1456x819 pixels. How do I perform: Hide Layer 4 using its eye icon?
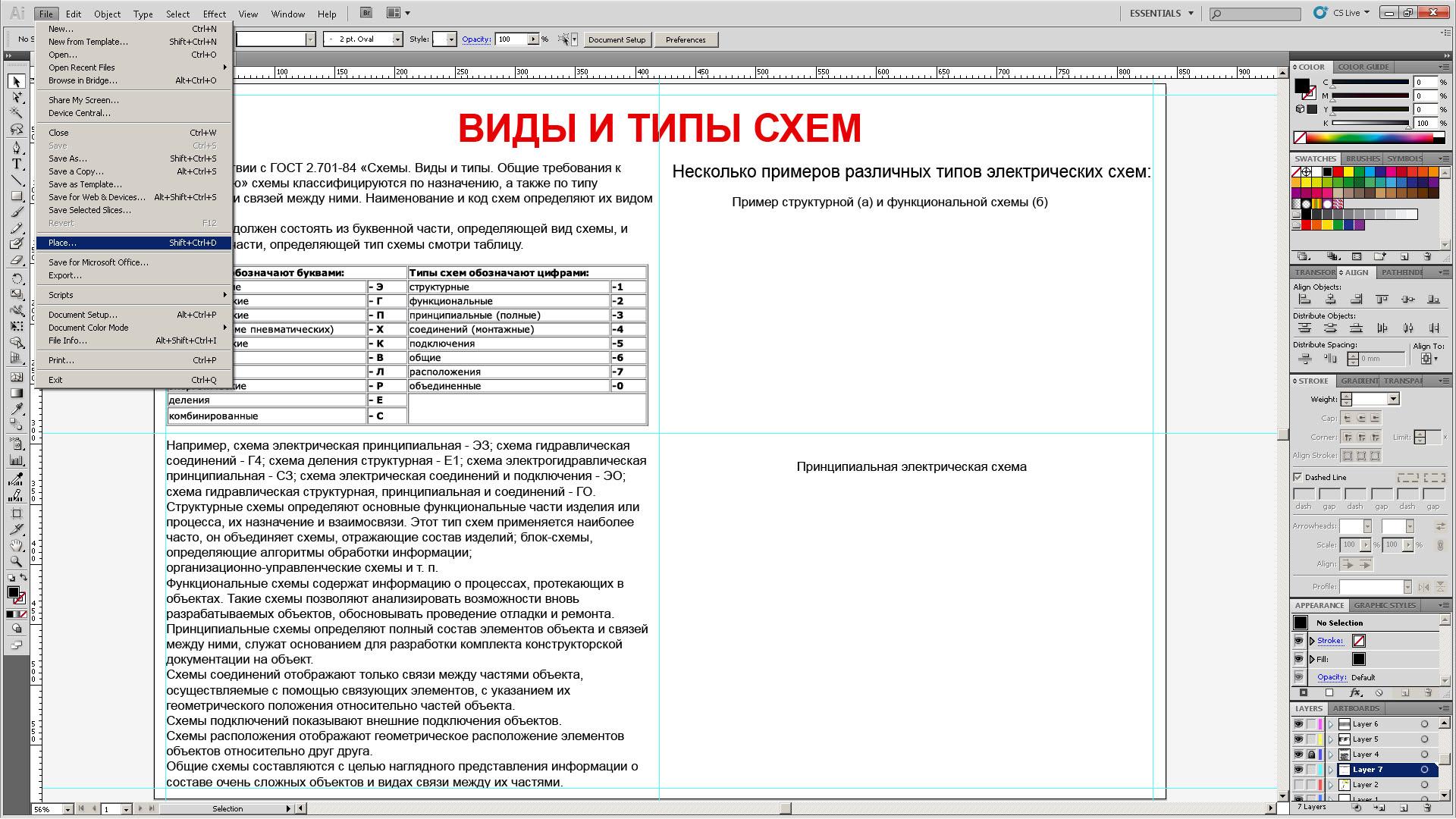click(1299, 755)
